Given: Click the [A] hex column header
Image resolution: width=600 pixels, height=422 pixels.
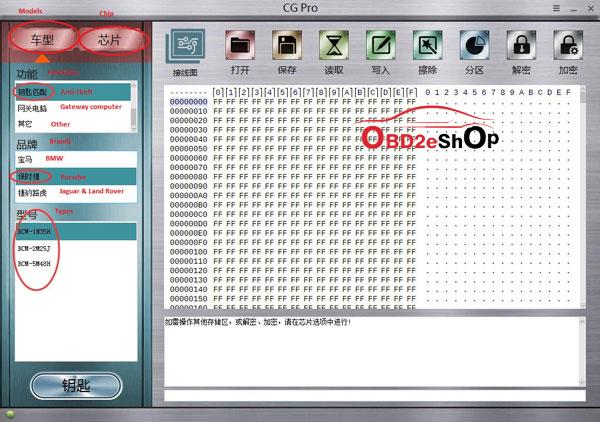Looking at the screenshot, I should [347, 92].
